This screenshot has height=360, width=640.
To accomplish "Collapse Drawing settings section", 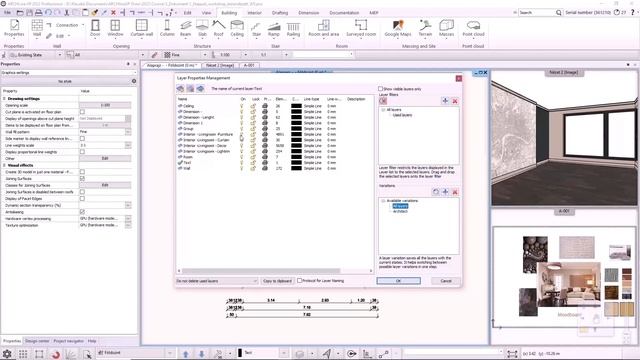I will tap(4, 99).
